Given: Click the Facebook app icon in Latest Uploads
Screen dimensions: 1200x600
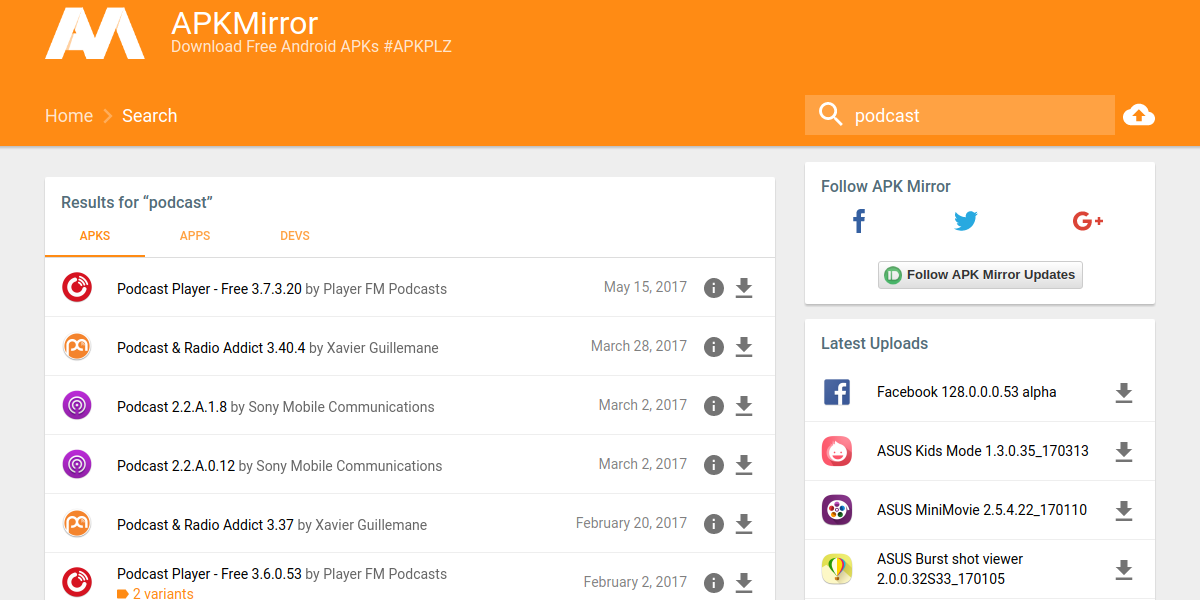Looking at the screenshot, I should (x=837, y=392).
